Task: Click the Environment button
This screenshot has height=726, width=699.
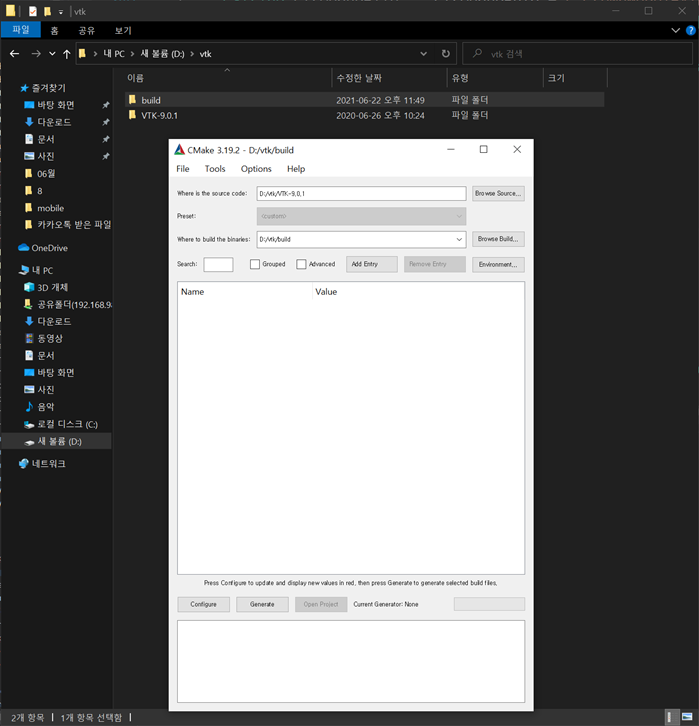Action: click(x=498, y=264)
